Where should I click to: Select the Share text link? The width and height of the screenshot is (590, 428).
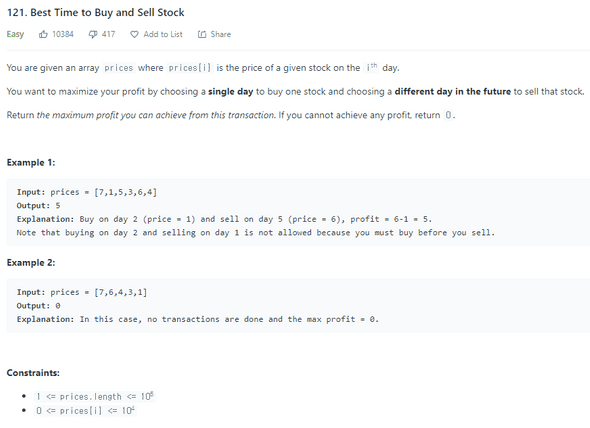coord(221,34)
